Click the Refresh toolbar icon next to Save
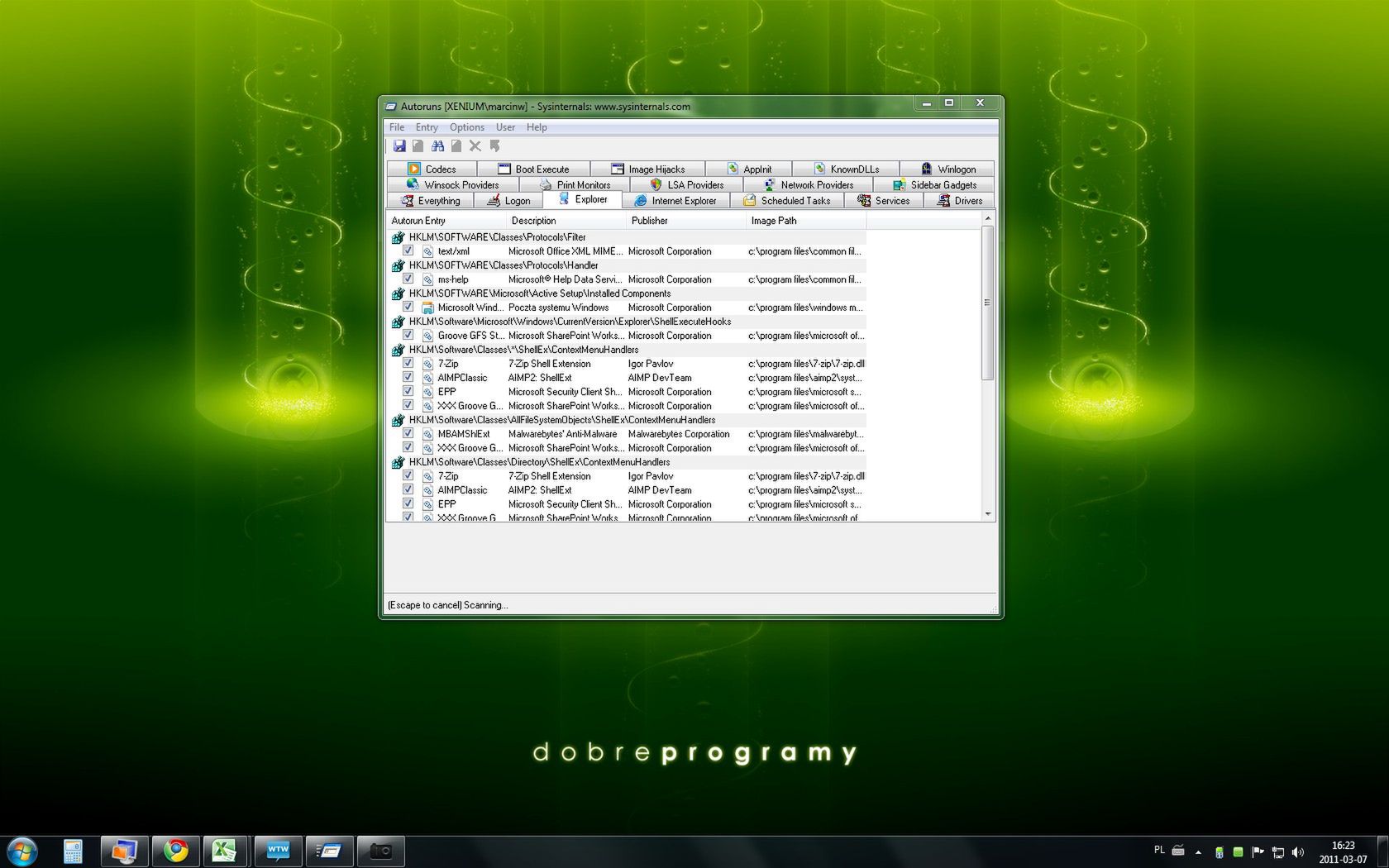This screenshot has width=1389, height=868. pyautogui.click(x=418, y=146)
